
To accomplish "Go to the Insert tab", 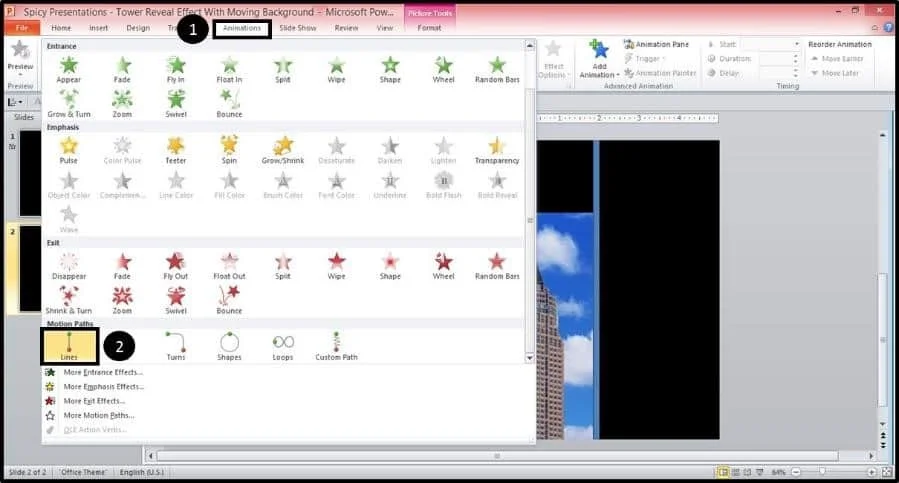I will click(x=98, y=28).
